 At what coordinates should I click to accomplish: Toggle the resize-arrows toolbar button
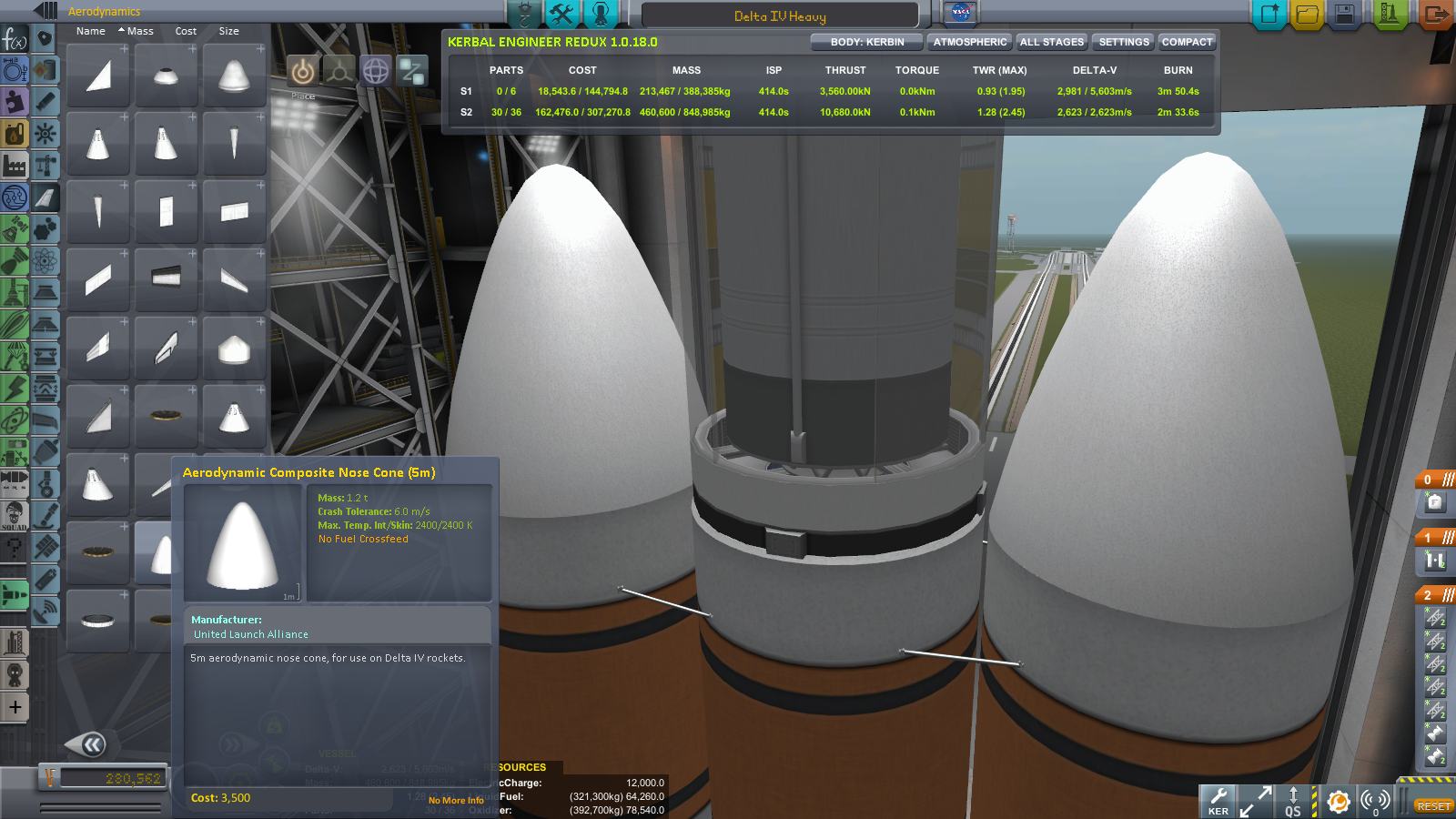[1256, 801]
